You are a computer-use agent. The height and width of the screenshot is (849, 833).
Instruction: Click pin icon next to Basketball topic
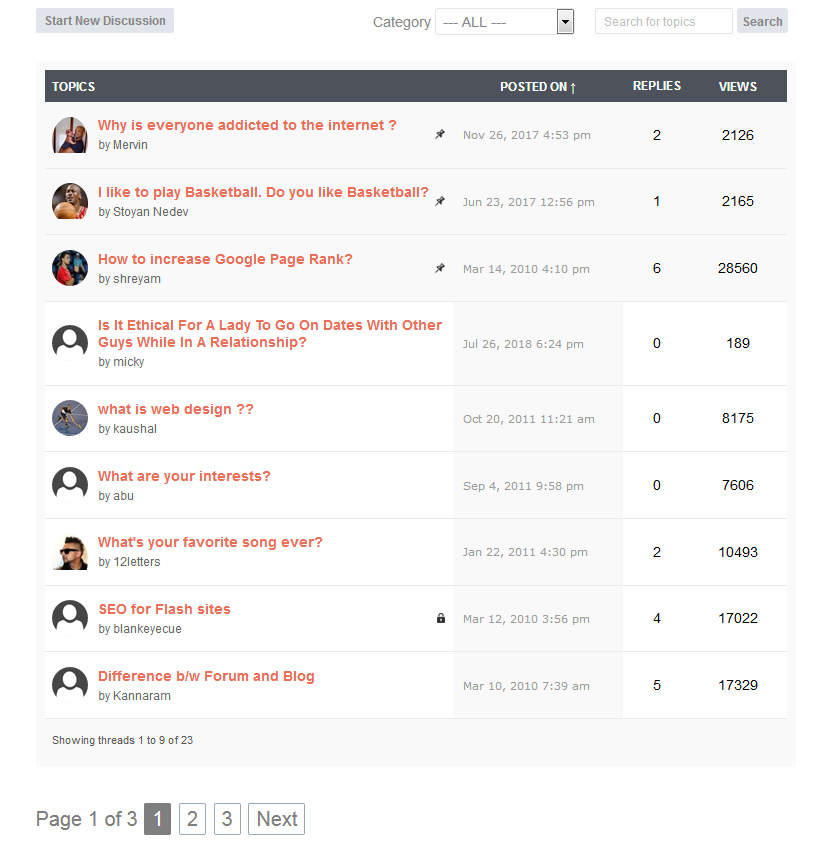click(x=440, y=201)
